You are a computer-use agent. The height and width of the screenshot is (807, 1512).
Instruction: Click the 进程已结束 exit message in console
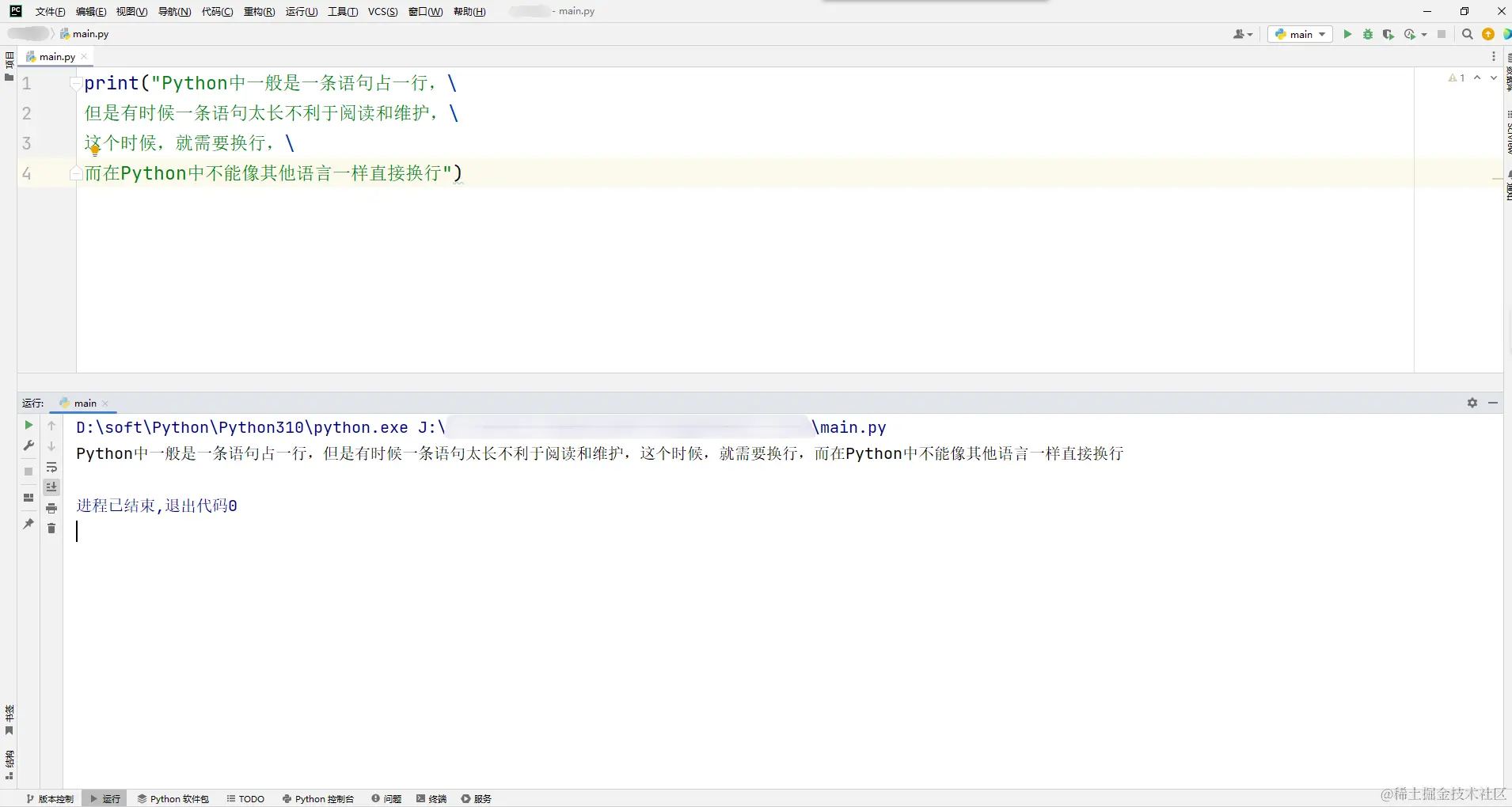[x=157, y=506]
